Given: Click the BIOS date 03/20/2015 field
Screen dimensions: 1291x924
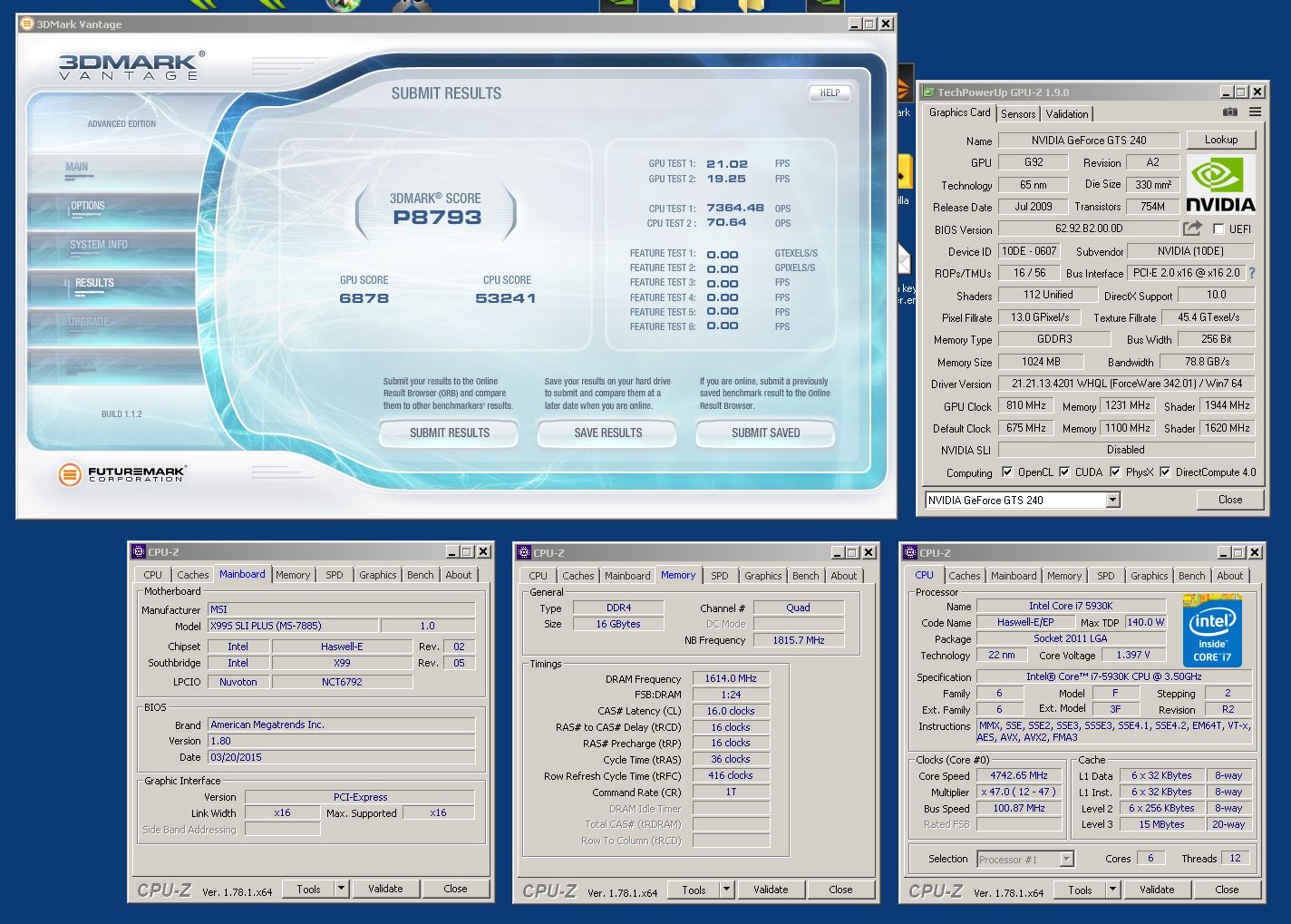Looking at the screenshot, I should [x=342, y=757].
